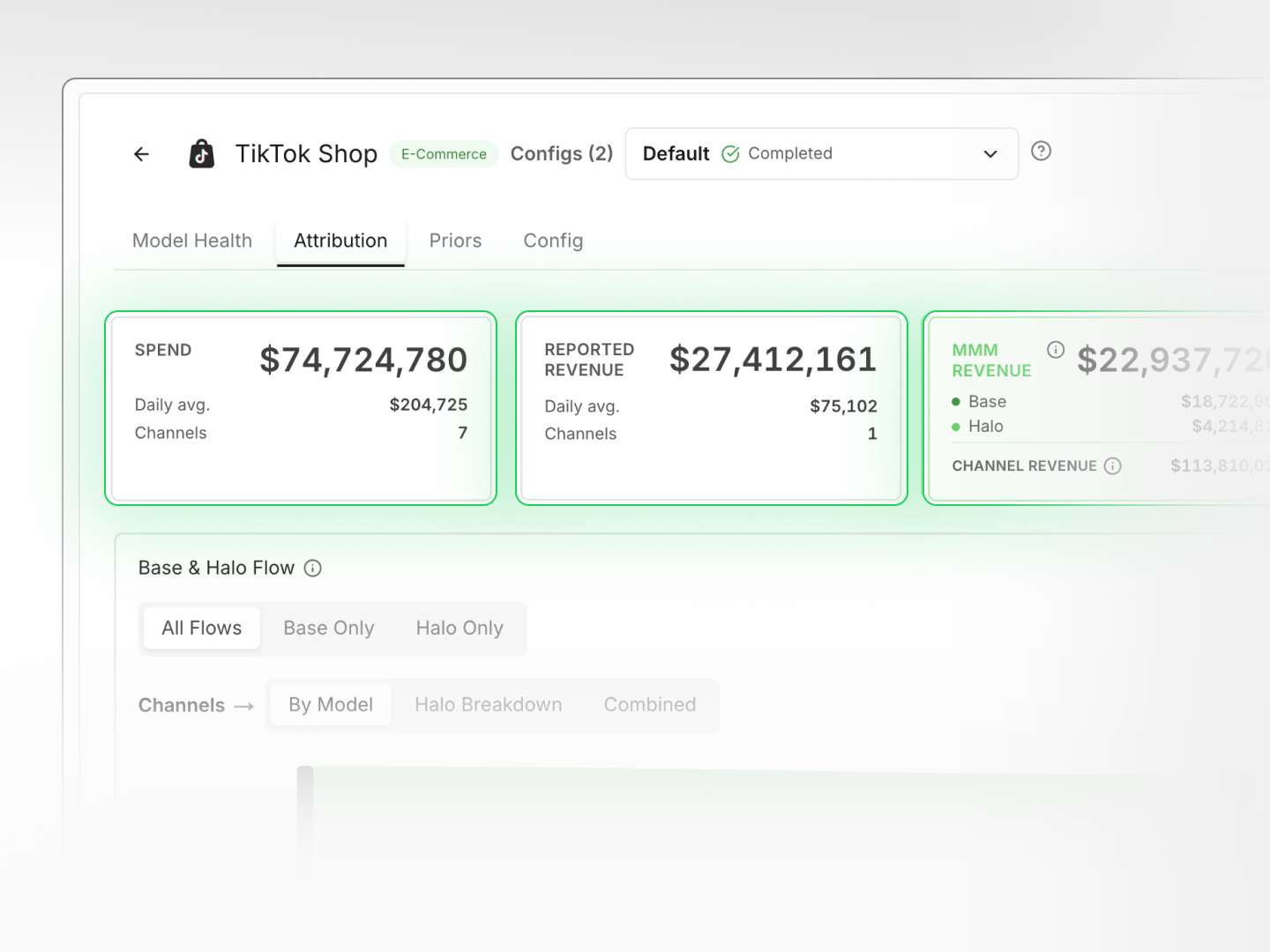Click the MMM REVENUE card heading
Screen dimensions: 1270x952
click(991, 361)
